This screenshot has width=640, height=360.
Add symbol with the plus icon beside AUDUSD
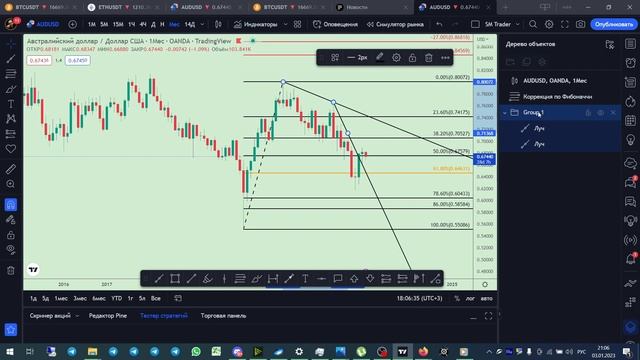72,24
